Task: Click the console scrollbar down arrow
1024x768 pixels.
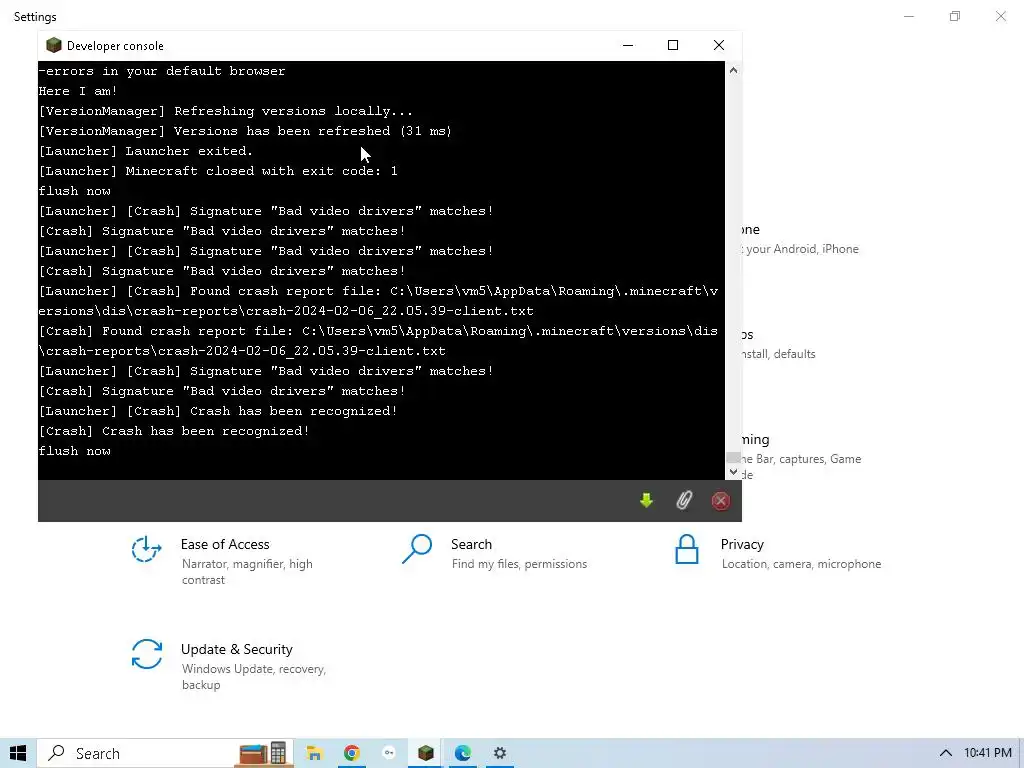Action: click(x=733, y=472)
